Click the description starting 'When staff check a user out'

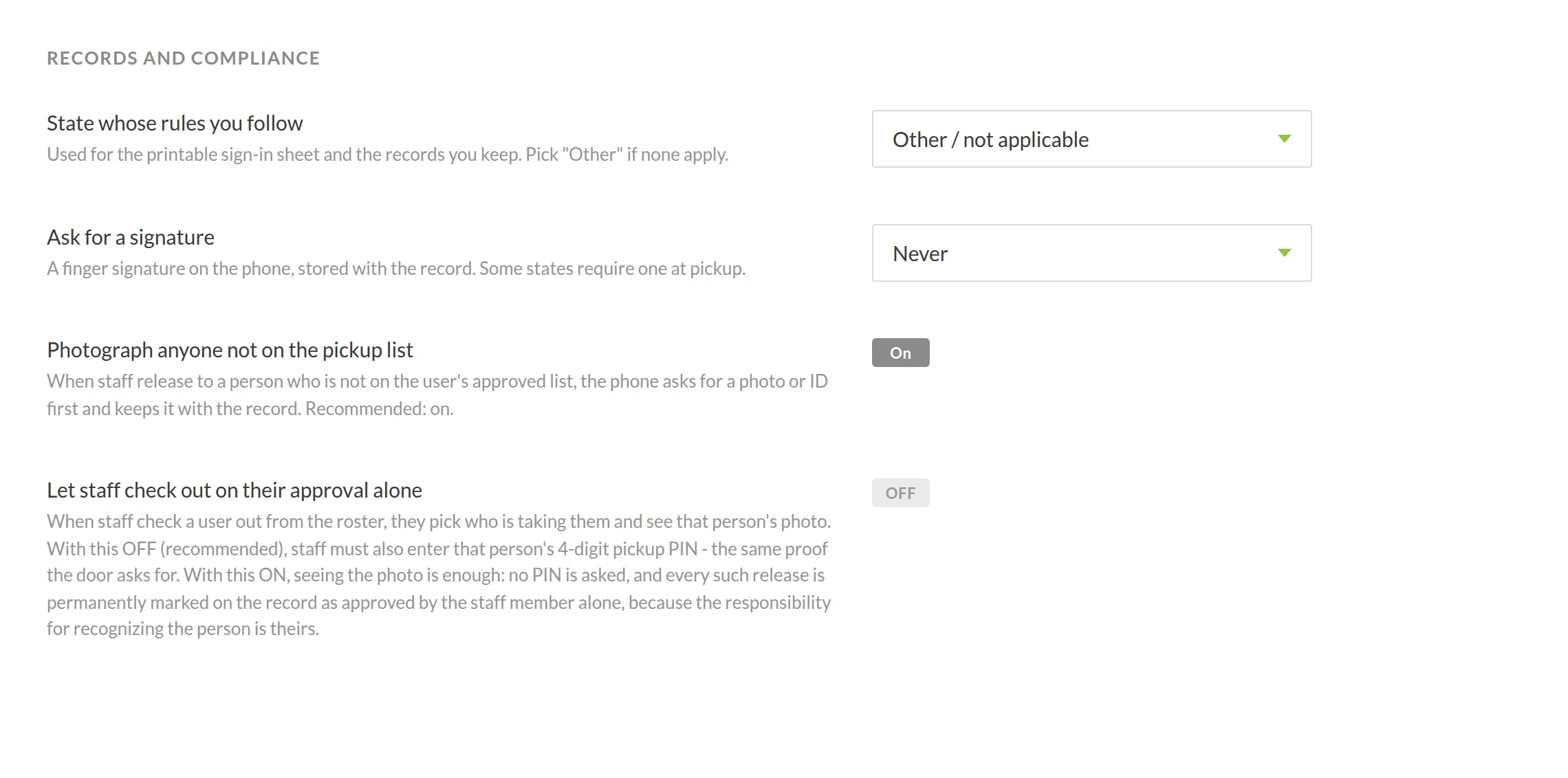pyautogui.click(x=439, y=575)
